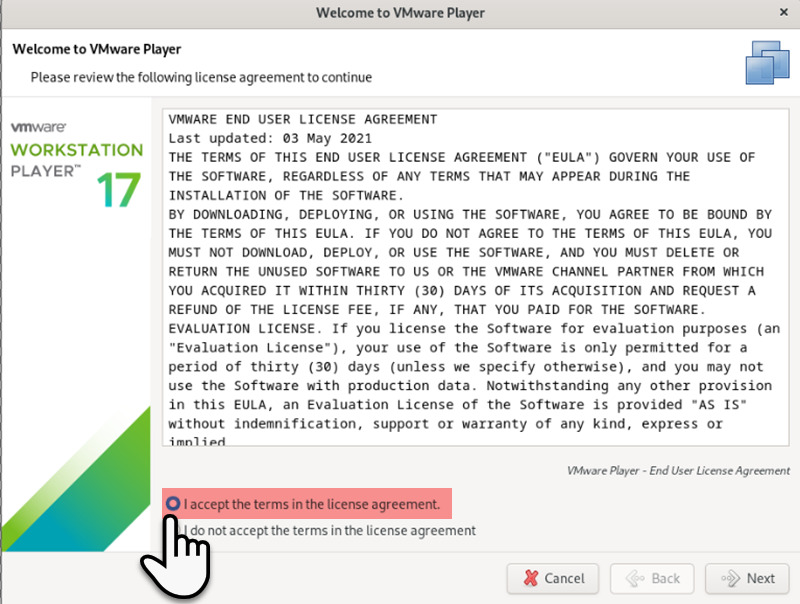Click the window title bar text
Image resolution: width=800 pixels, height=604 pixels.
tap(399, 13)
